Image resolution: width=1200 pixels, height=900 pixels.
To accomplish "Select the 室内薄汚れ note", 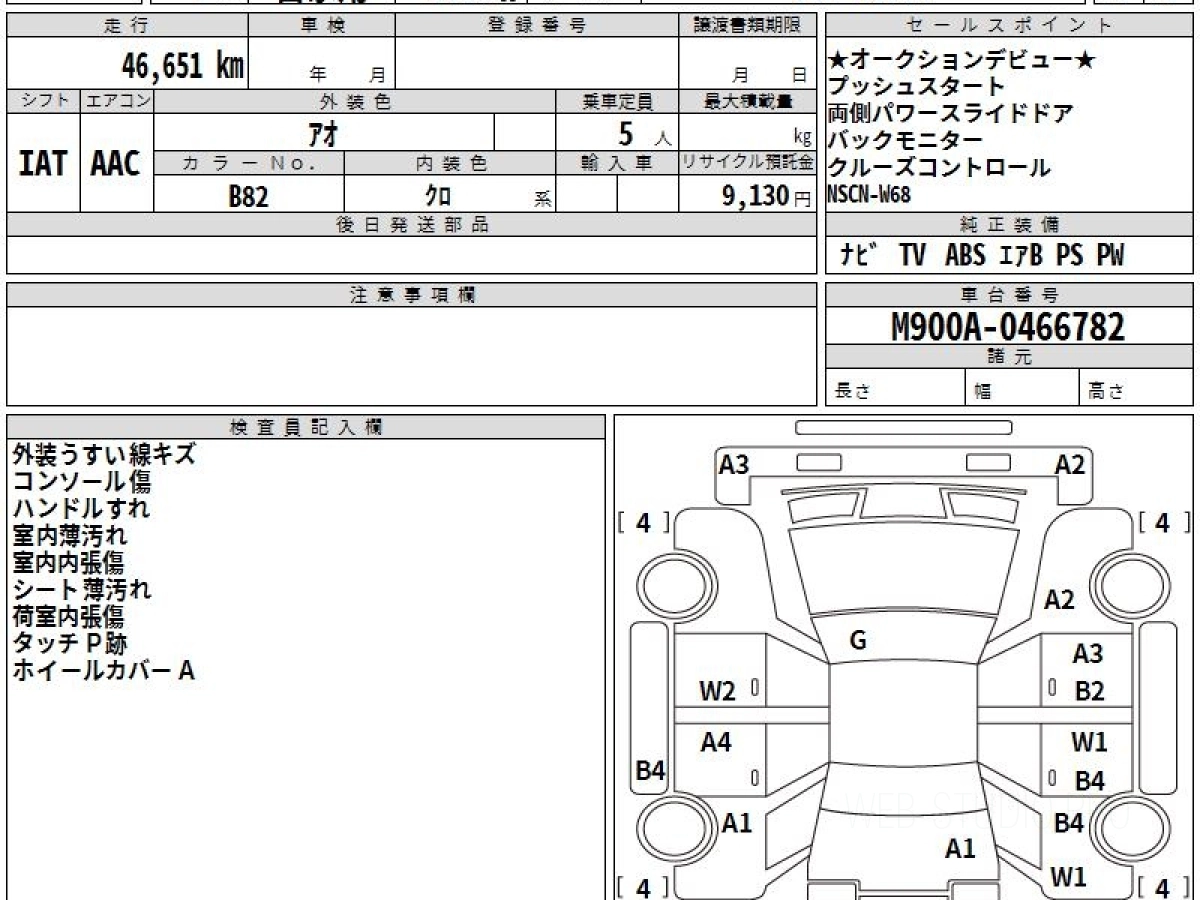I will [x=70, y=535].
